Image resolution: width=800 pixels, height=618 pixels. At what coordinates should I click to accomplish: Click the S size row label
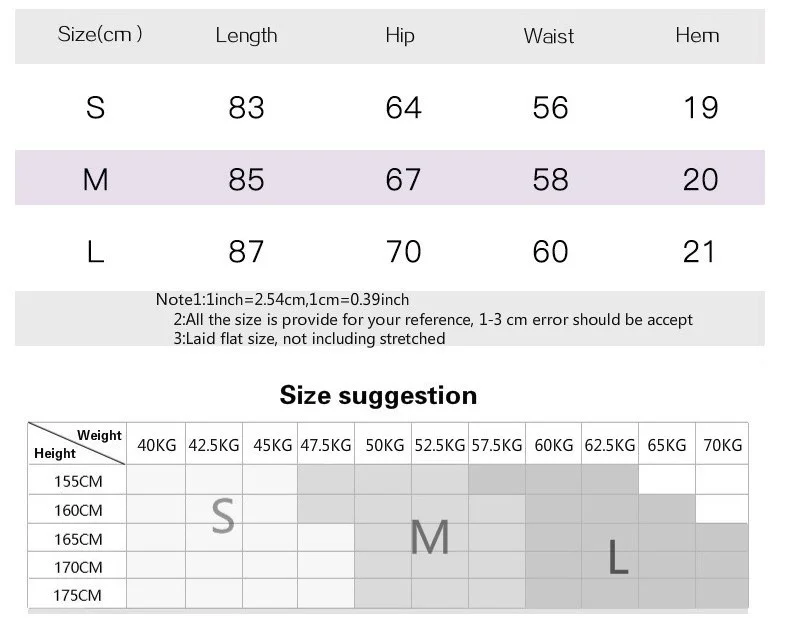pyautogui.click(x=95, y=108)
